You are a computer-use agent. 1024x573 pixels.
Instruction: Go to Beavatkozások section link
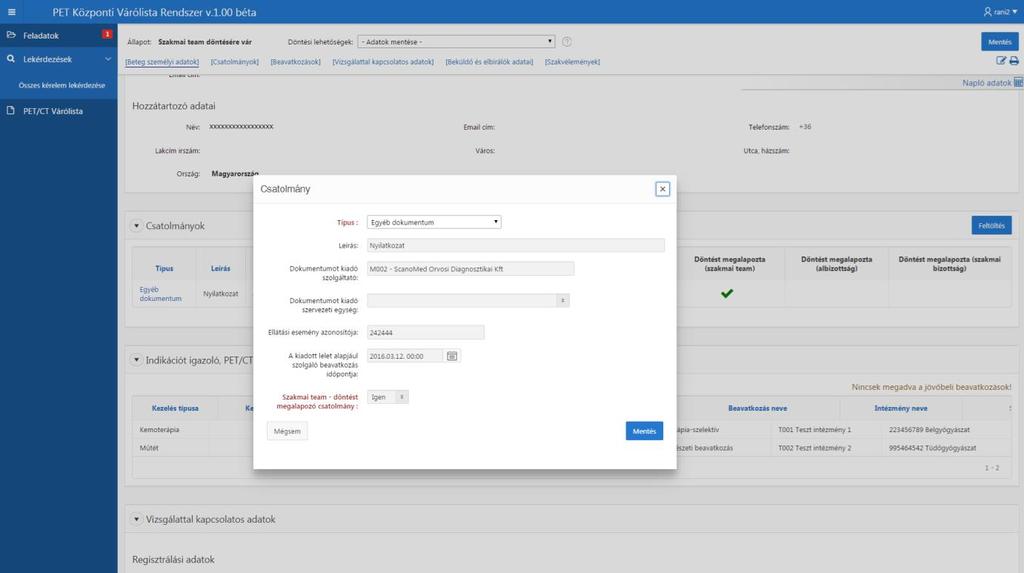pos(295,61)
